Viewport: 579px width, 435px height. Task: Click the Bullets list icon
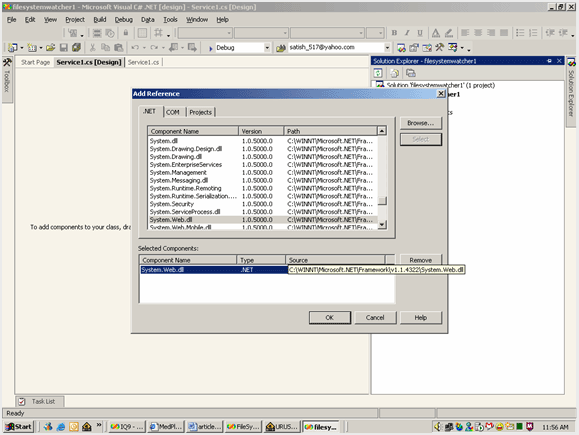pyautogui.click(x=520, y=33)
